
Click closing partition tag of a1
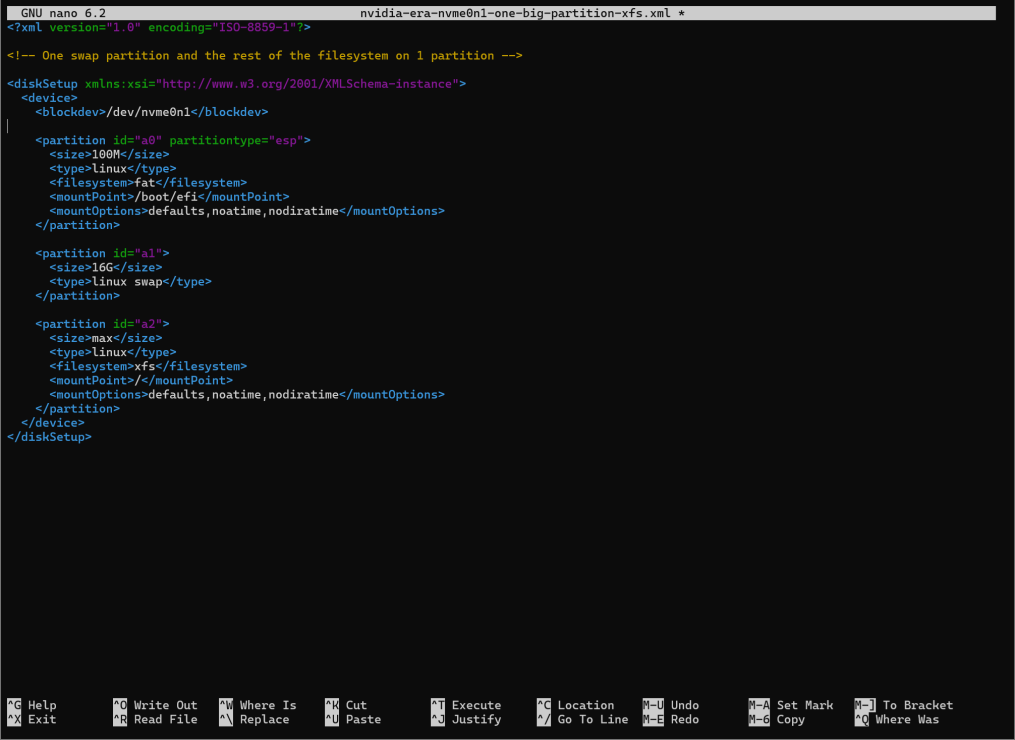point(78,296)
